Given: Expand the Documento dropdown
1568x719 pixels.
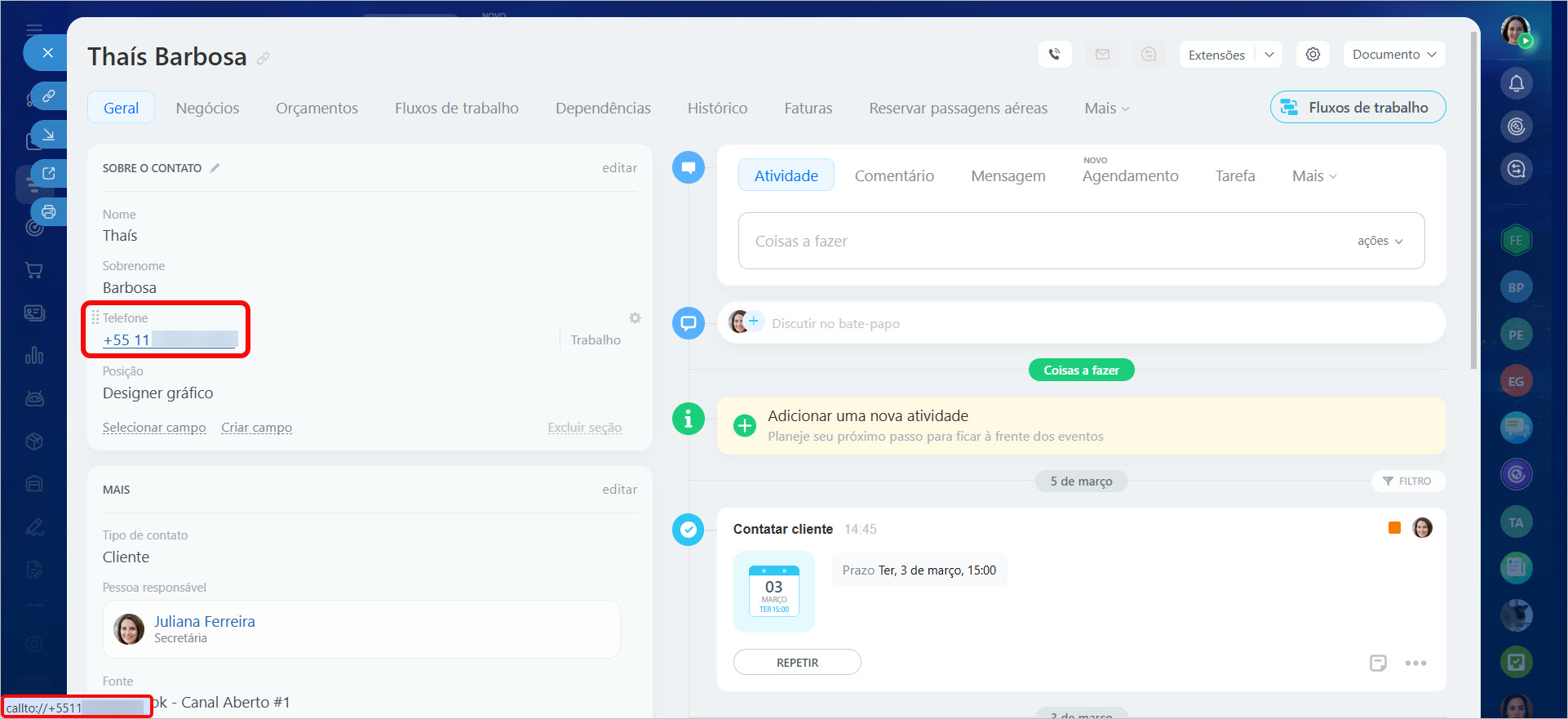Looking at the screenshot, I should pyautogui.click(x=1393, y=55).
